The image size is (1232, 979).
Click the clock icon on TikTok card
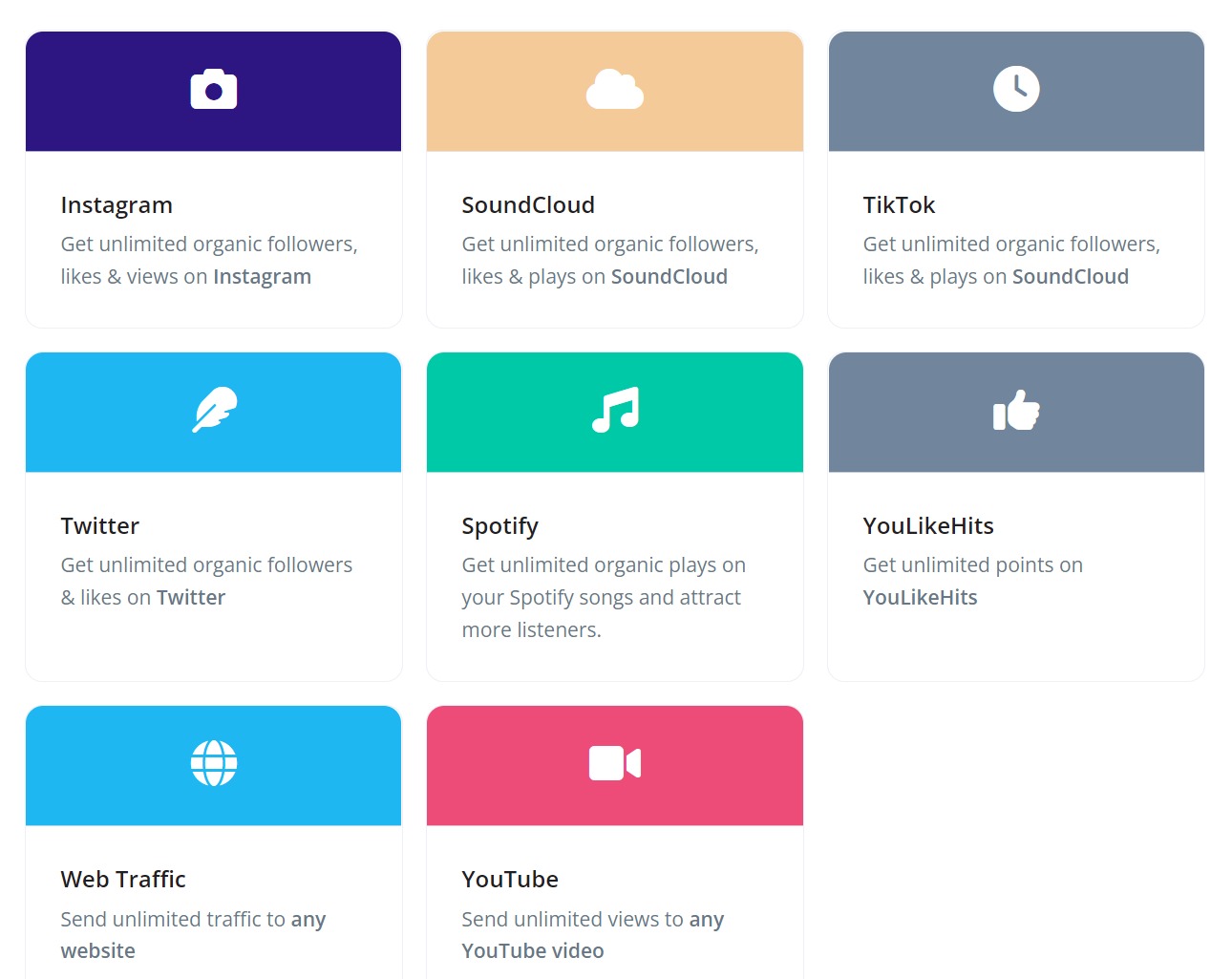1016,89
